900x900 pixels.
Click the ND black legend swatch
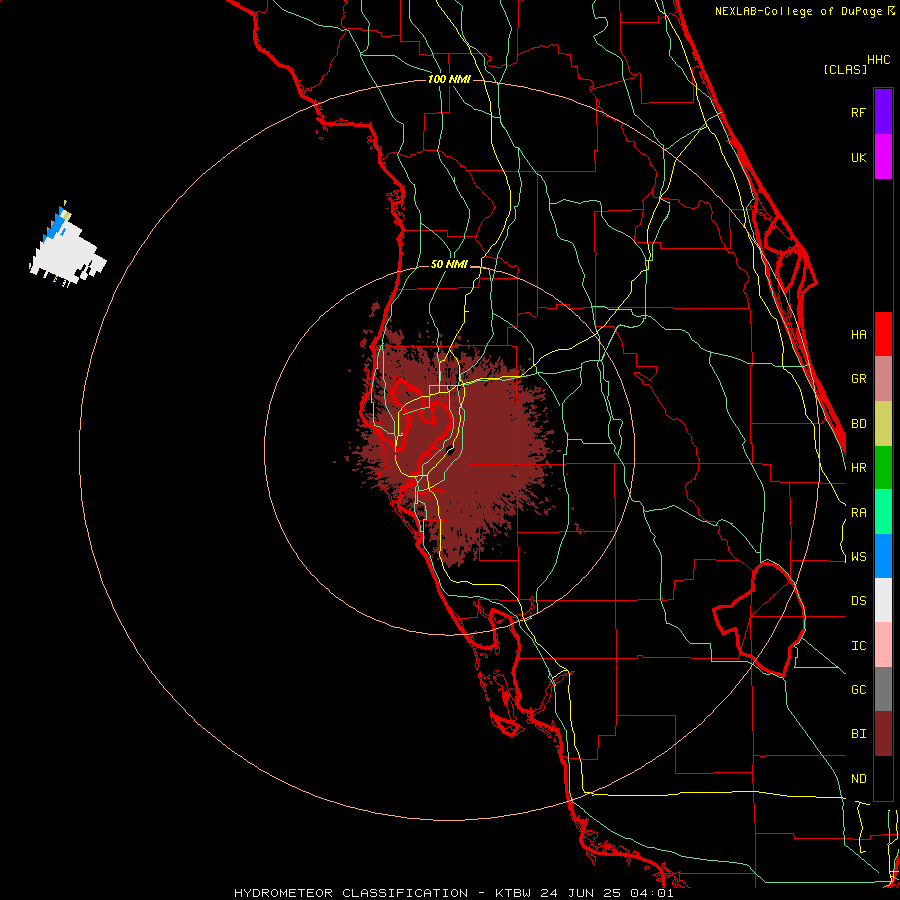pyautogui.click(x=883, y=778)
